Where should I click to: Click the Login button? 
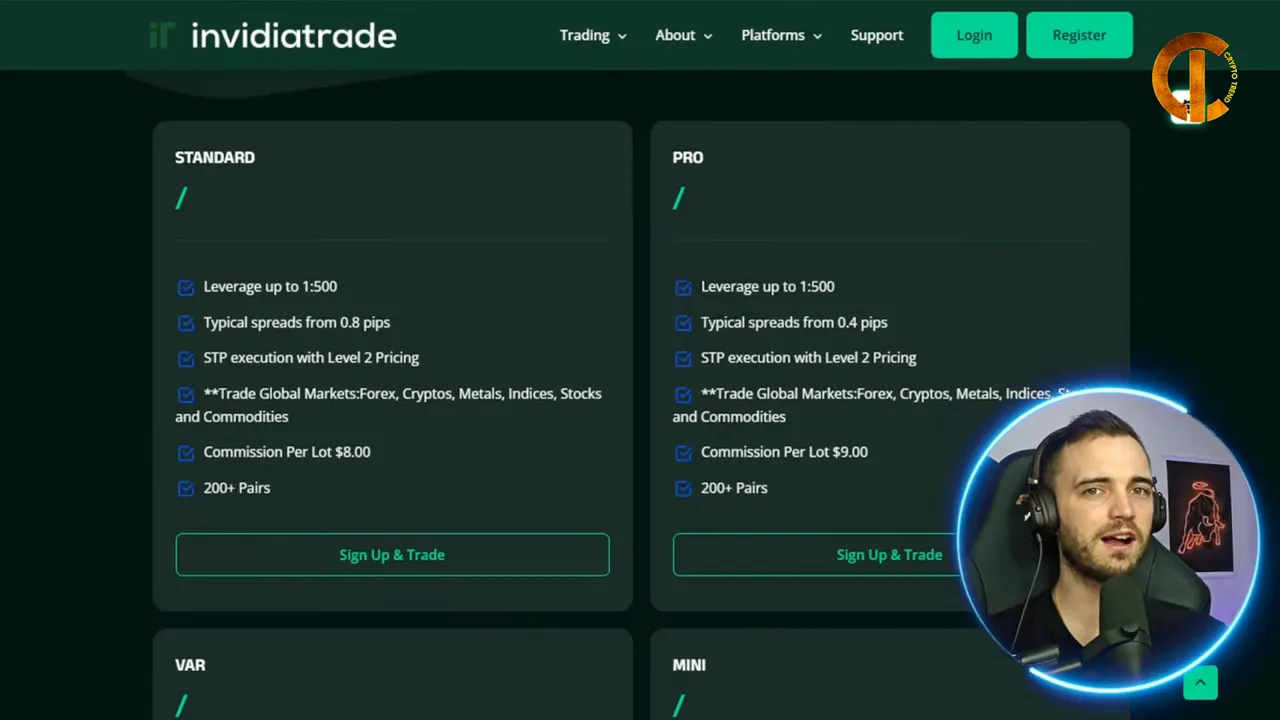pyautogui.click(x=974, y=35)
